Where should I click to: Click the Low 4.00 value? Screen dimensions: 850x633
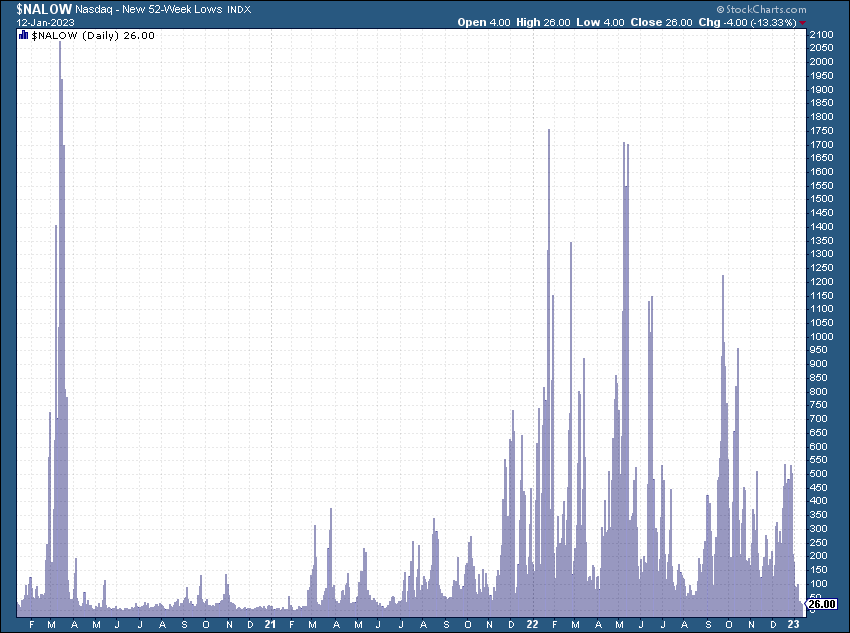(600, 22)
